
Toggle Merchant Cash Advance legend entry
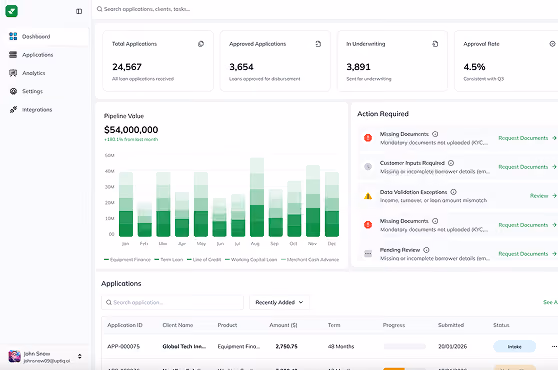[310, 259]
